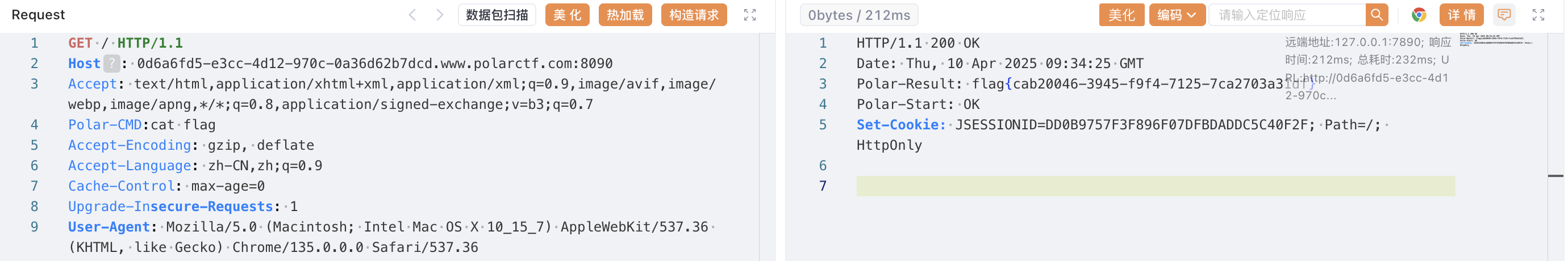Expand the Request panel fullscreen
The image size is (1568, 261).
point(749,15)
